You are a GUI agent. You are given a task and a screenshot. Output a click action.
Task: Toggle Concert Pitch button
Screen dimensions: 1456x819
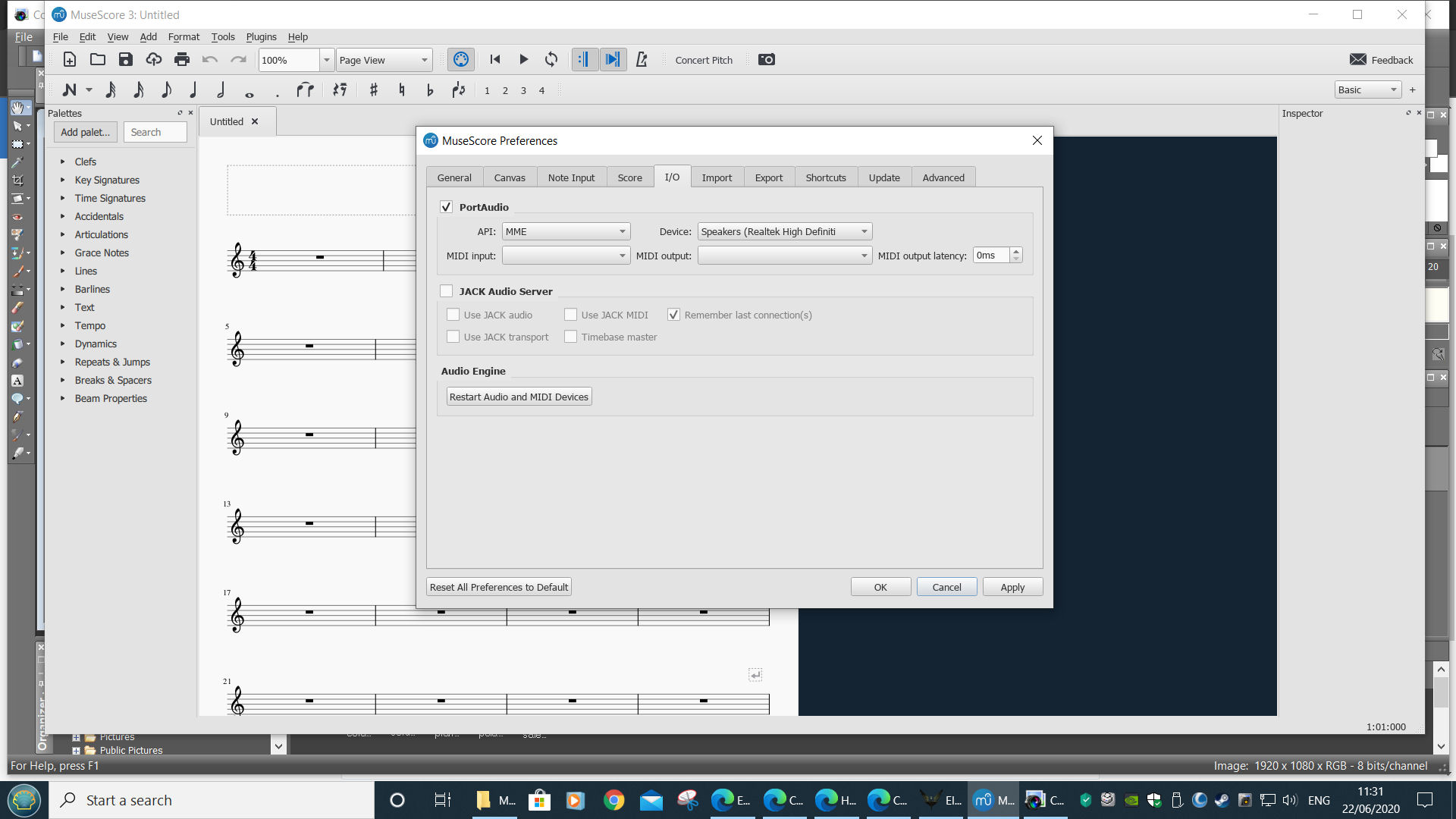[x=704, y=60]
